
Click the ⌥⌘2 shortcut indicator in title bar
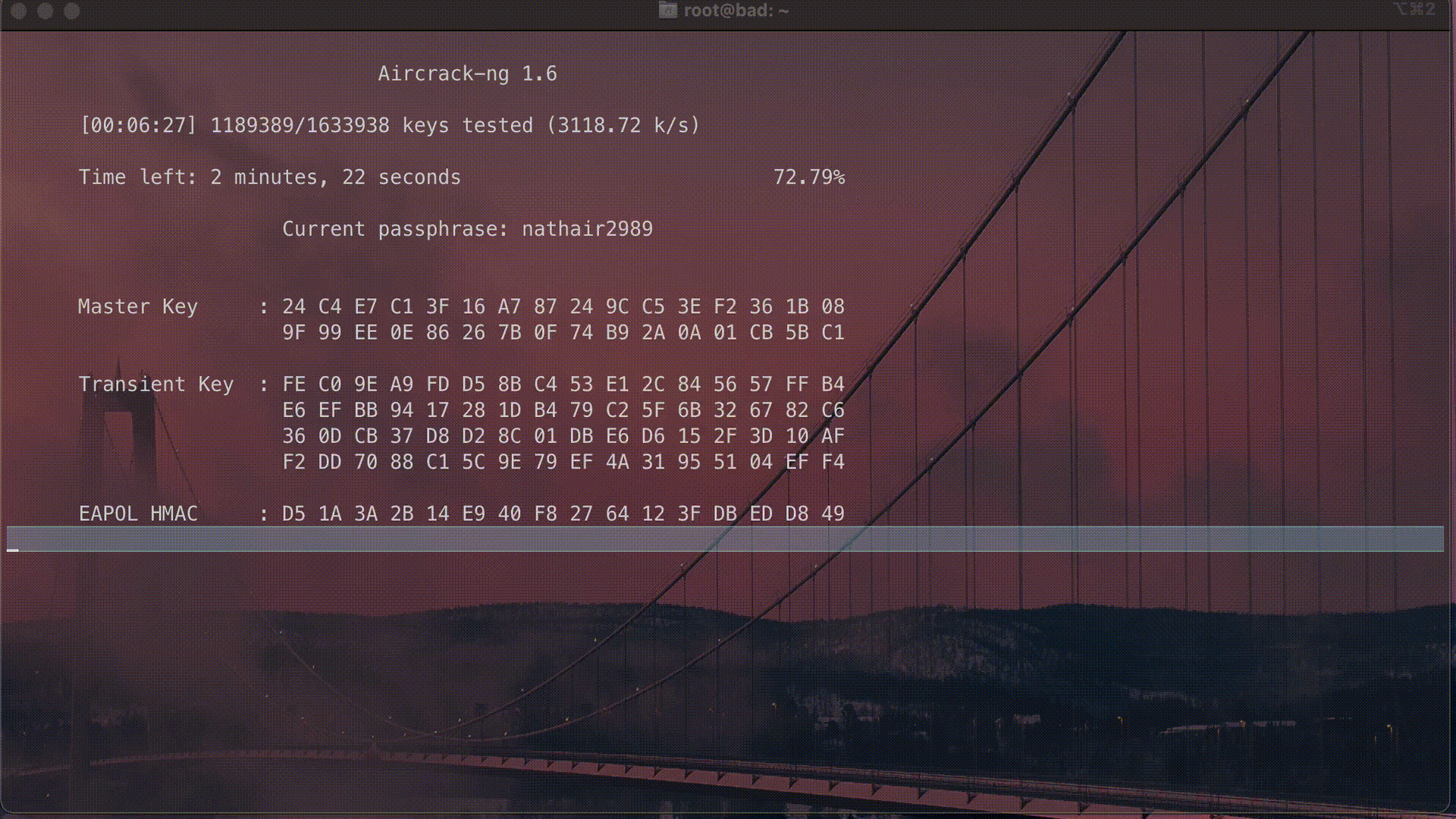coord(1414,9)
